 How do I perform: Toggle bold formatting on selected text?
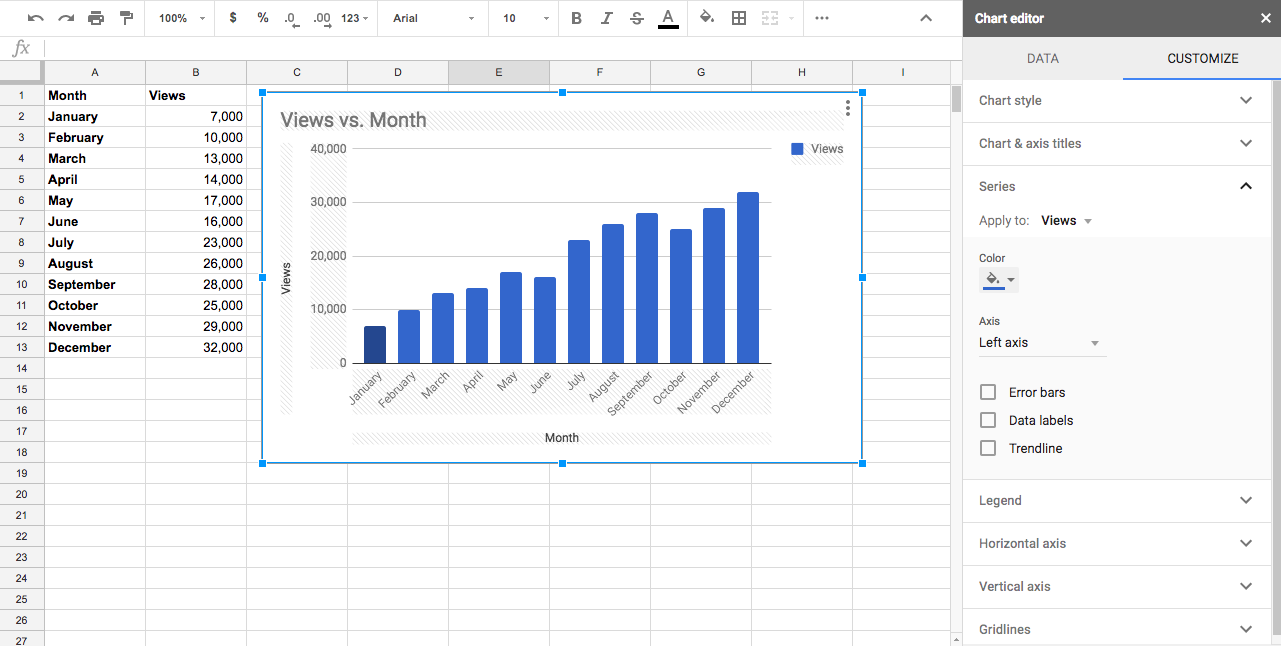click(576, 18)
